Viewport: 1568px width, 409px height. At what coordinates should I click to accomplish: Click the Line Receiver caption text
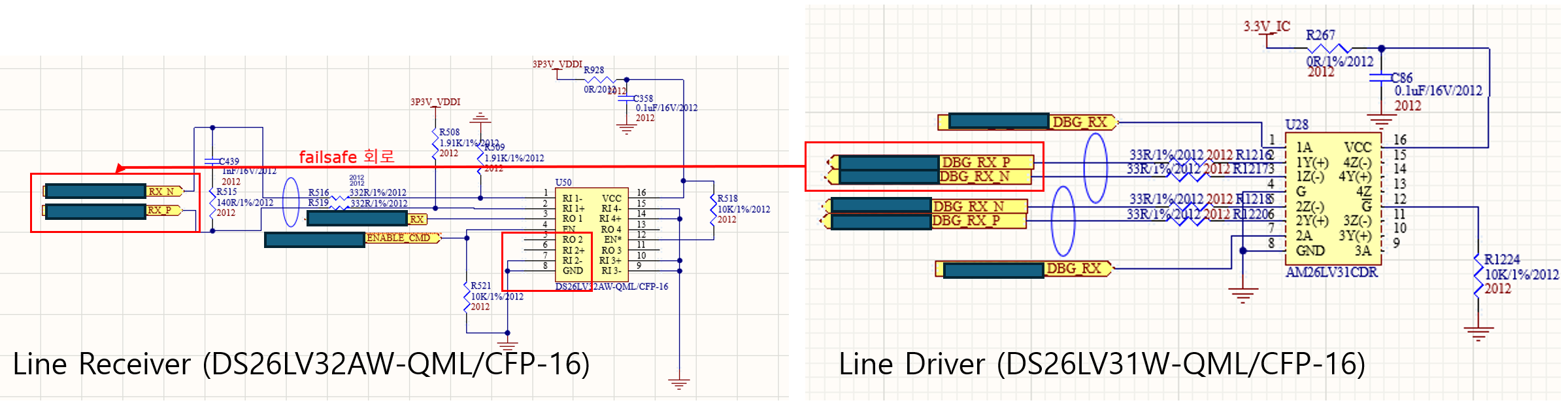tap(301, 364)
